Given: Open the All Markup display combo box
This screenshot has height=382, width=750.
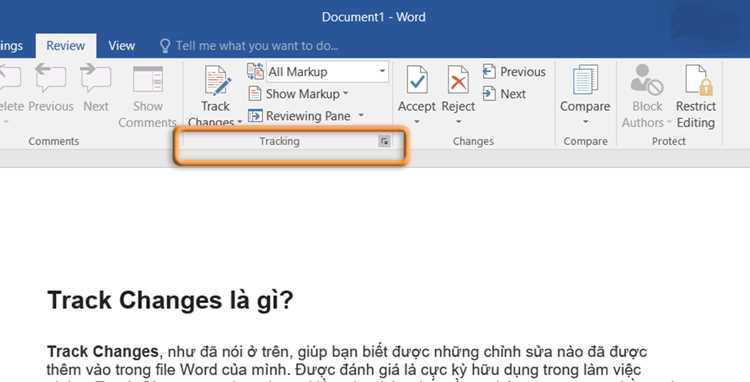Looking at the screenshot, I should 327,72.
